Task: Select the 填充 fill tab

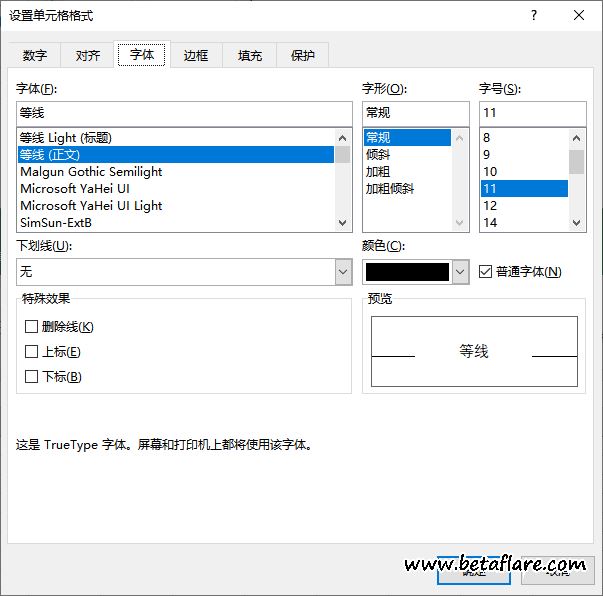Action: tap(250, 56)
